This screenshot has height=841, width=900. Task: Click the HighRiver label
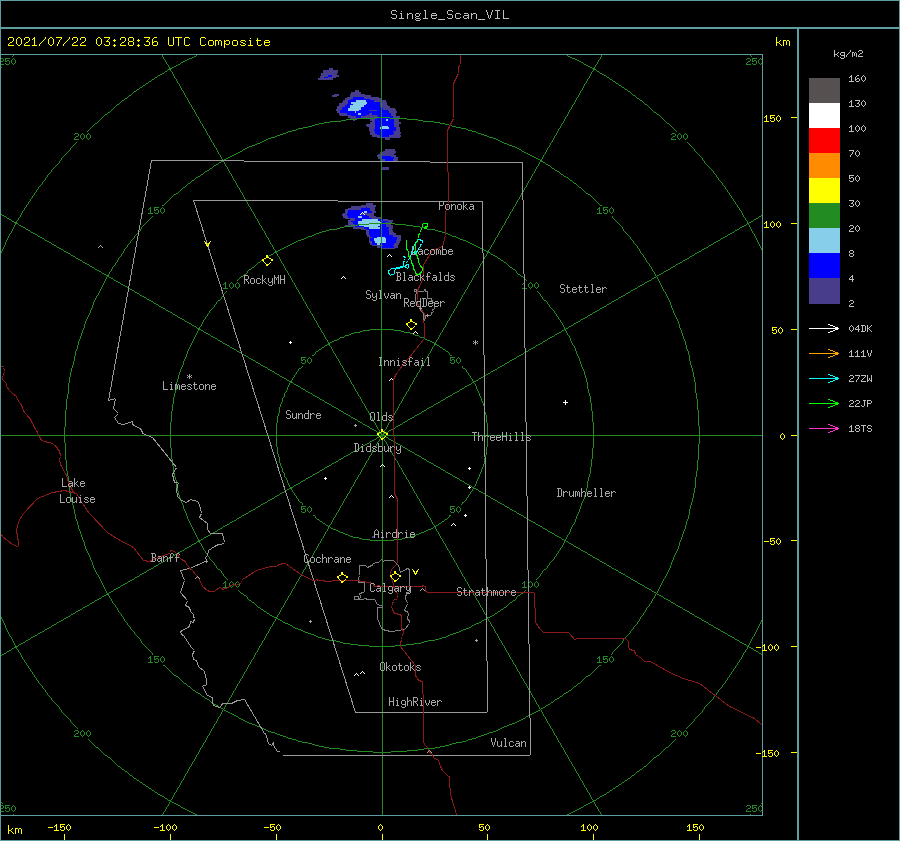coord(415,702)
